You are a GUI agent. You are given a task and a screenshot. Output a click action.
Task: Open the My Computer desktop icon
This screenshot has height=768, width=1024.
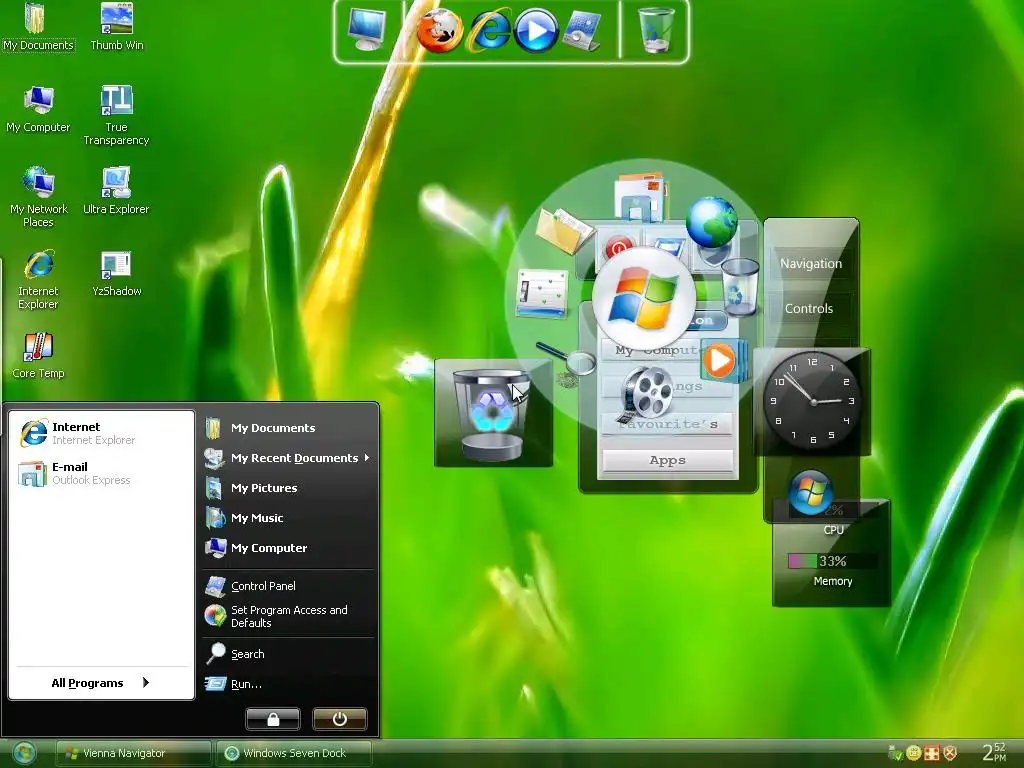[38, 110]
